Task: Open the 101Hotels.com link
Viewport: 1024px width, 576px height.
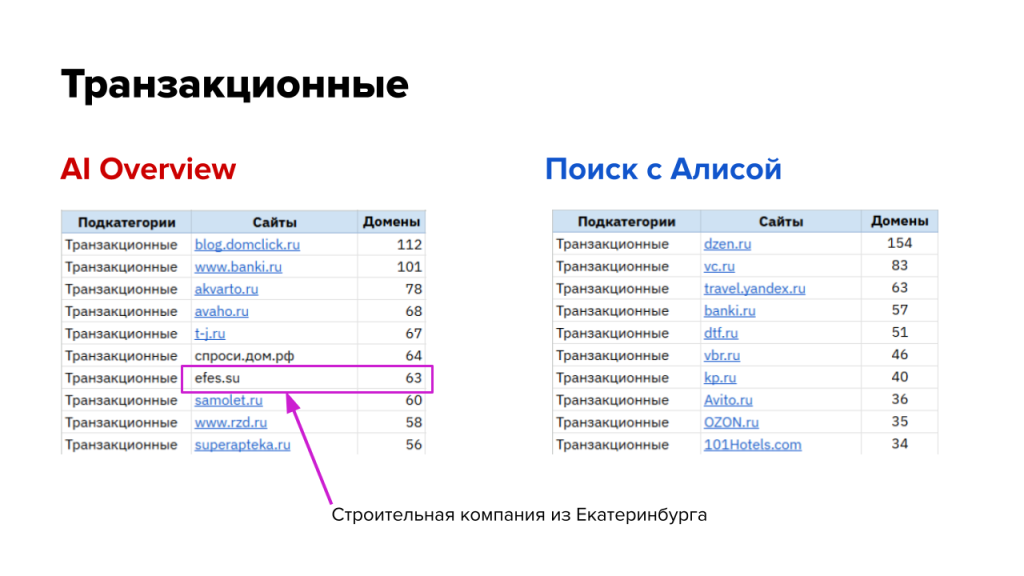Action: (x=752, y=444)
